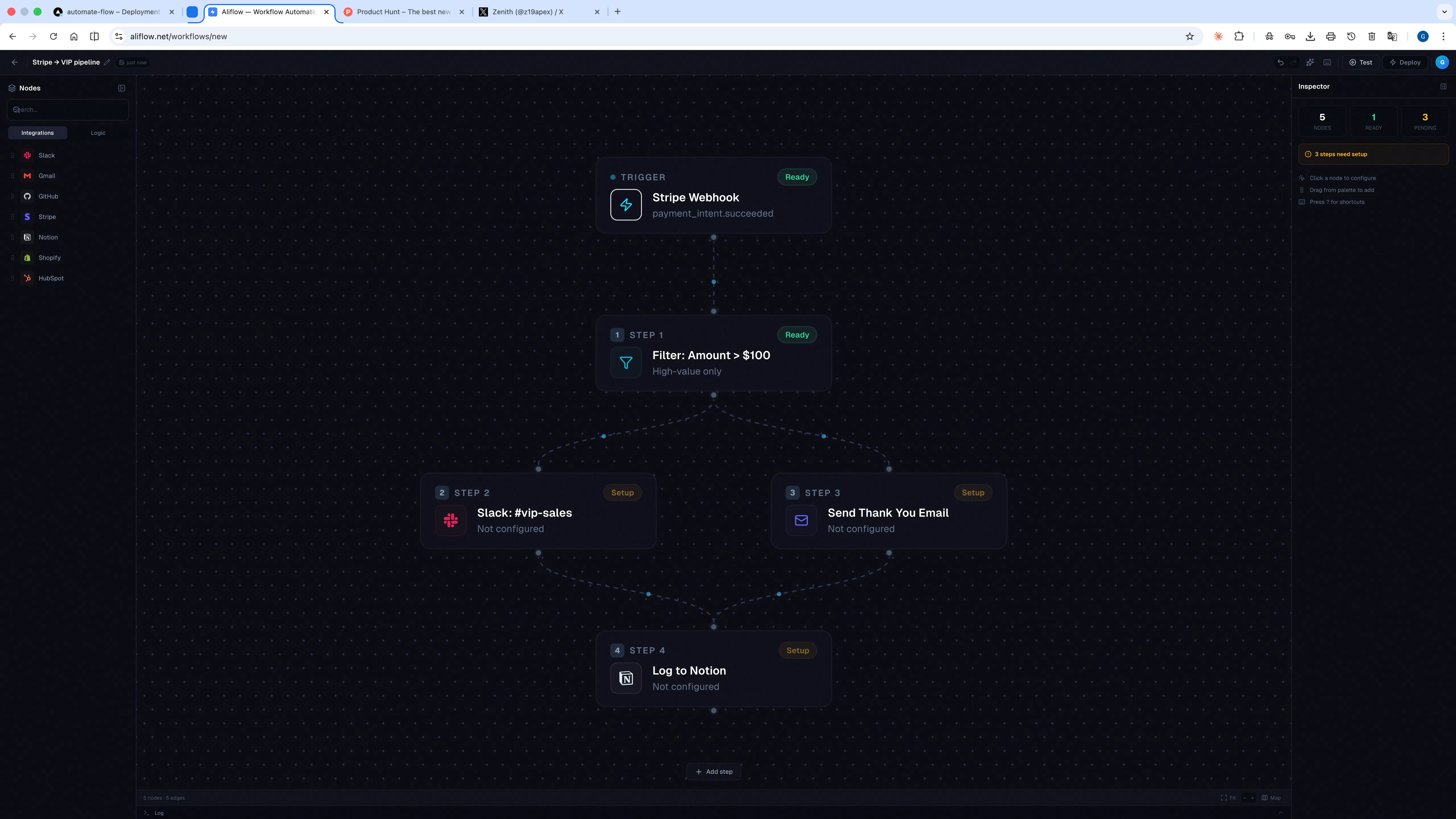Select the Slack integration in palette
This screenshot has width=1456, height=819.
[68, 156]
